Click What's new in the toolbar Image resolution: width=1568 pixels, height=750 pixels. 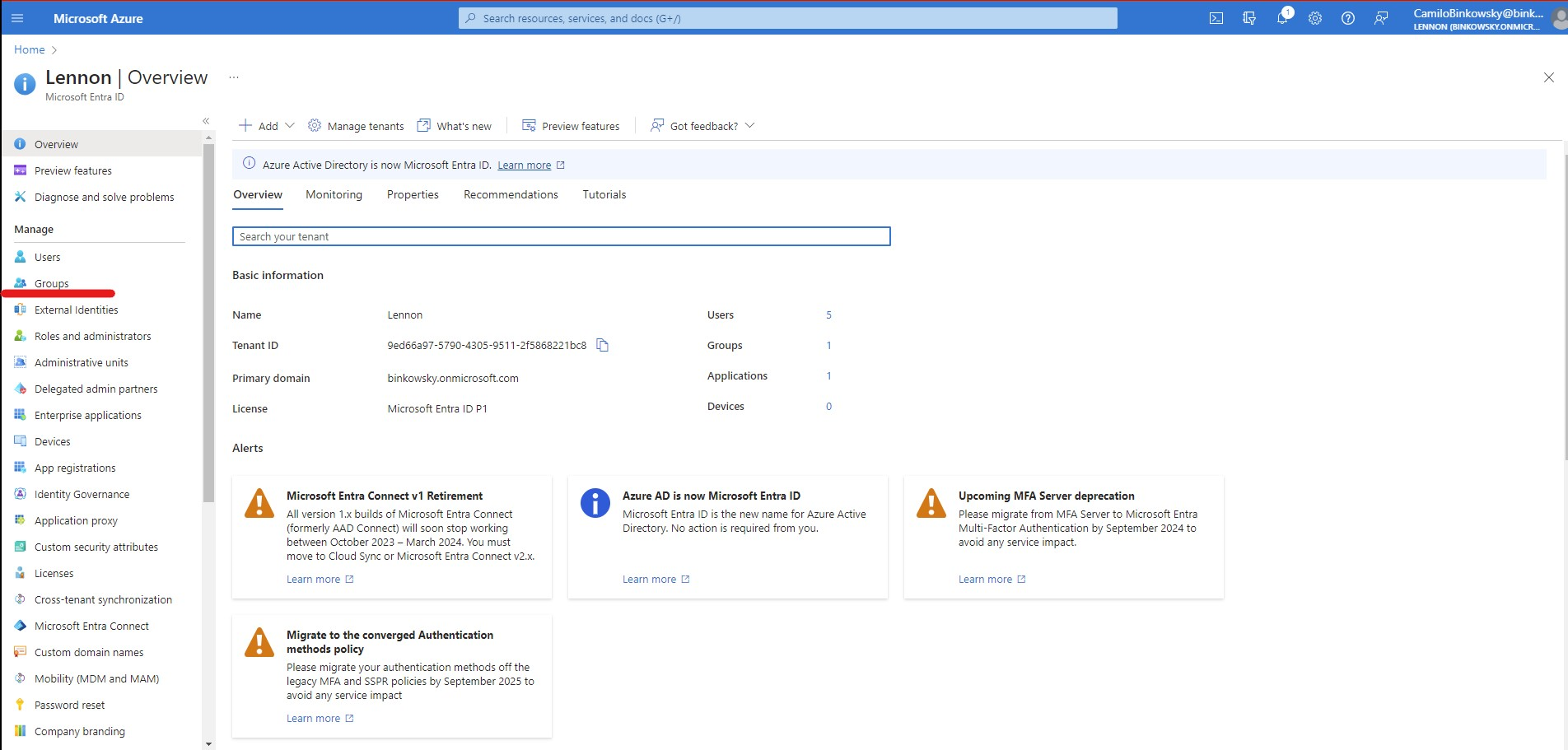point(455,126)
